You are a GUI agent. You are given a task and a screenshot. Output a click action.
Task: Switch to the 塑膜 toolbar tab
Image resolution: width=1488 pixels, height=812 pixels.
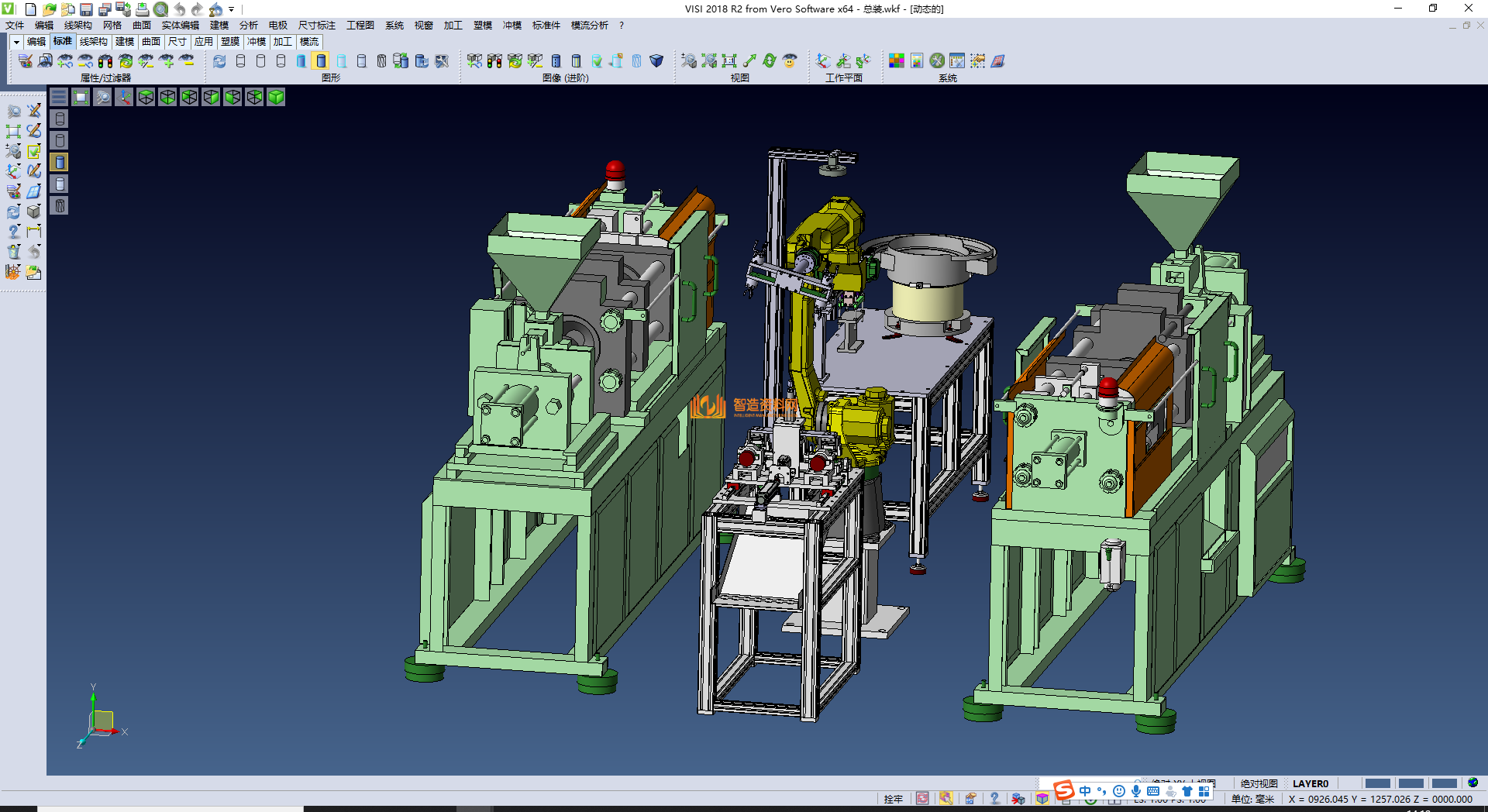click(230, 42)
